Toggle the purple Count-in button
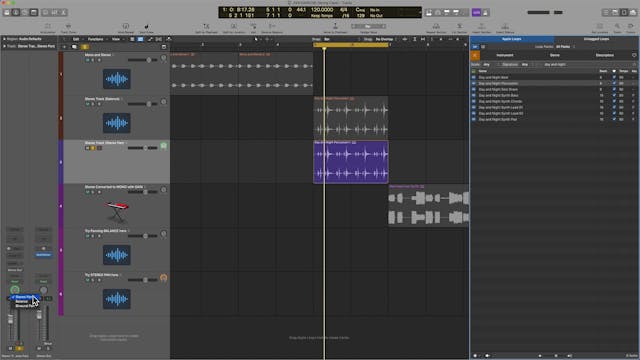This screenshot has width=640, height=360. click(476, 13)
